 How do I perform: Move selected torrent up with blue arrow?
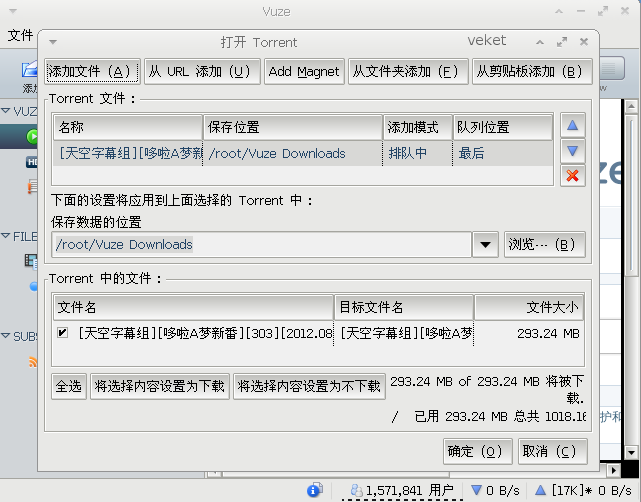click(572, 126)
